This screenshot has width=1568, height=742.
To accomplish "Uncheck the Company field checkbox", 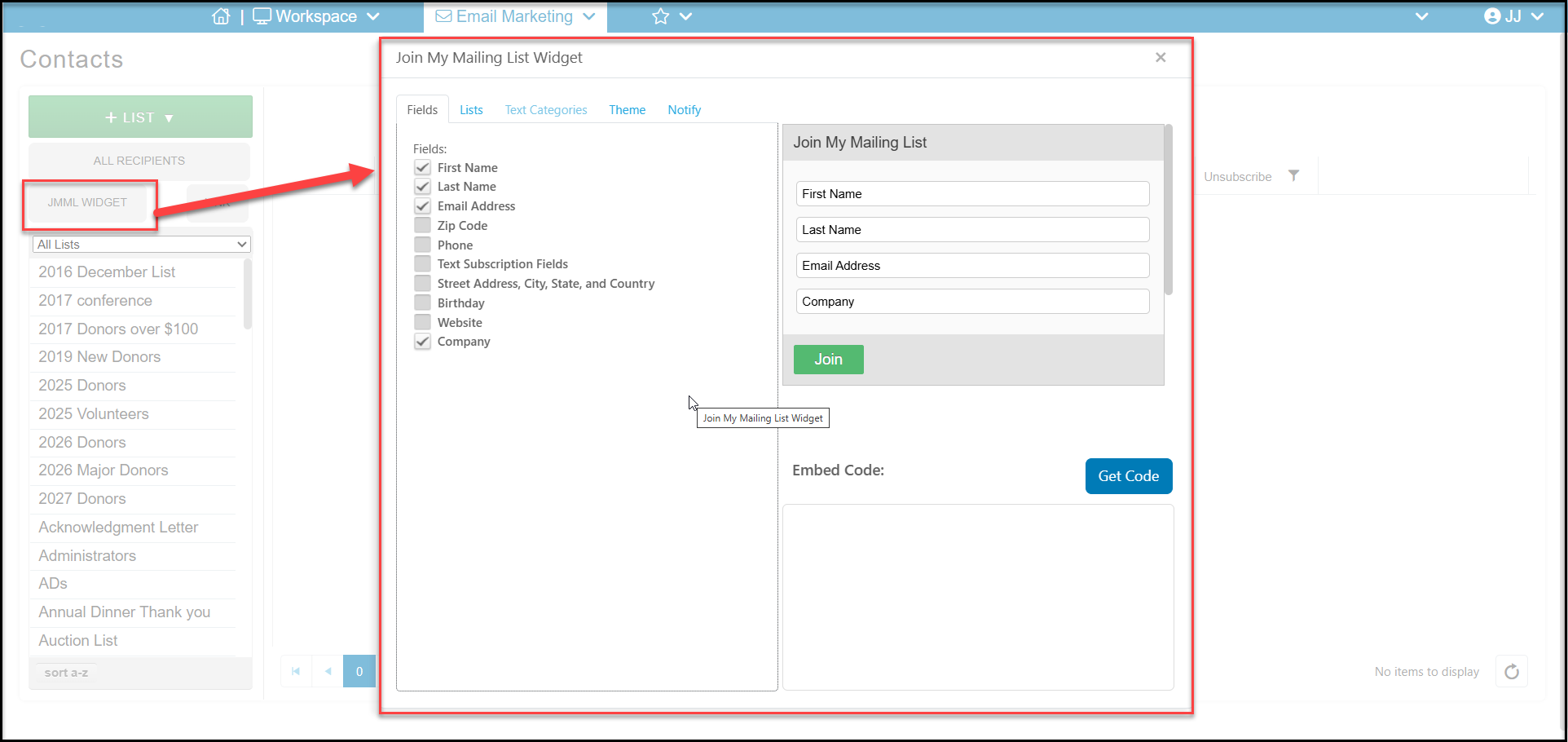I will point(422,342).
